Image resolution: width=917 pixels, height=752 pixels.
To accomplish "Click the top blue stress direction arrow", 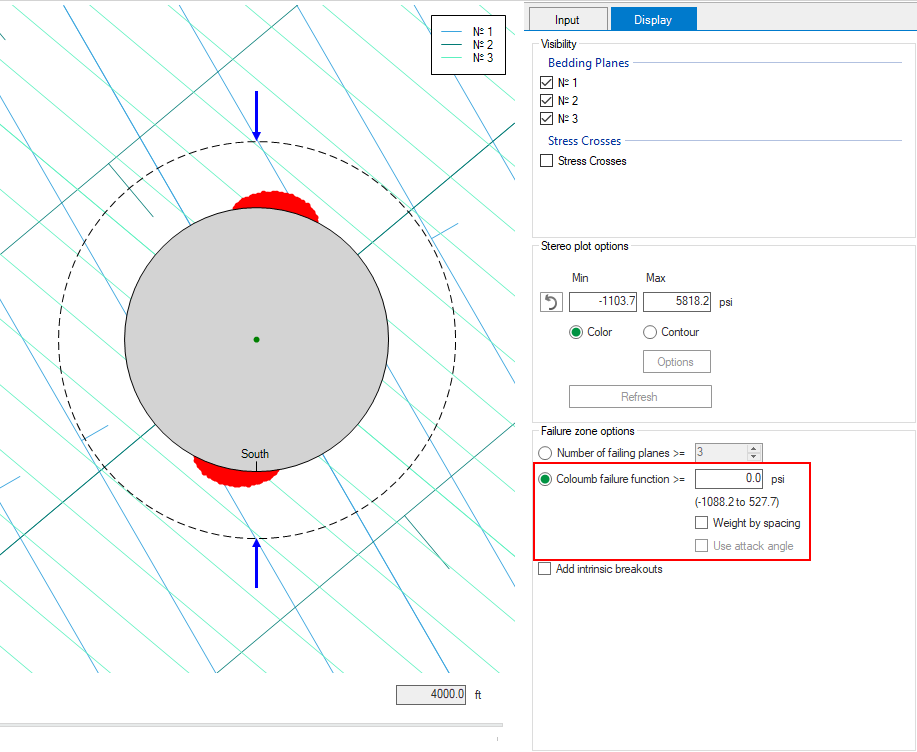I will click(x=257, y=114).
